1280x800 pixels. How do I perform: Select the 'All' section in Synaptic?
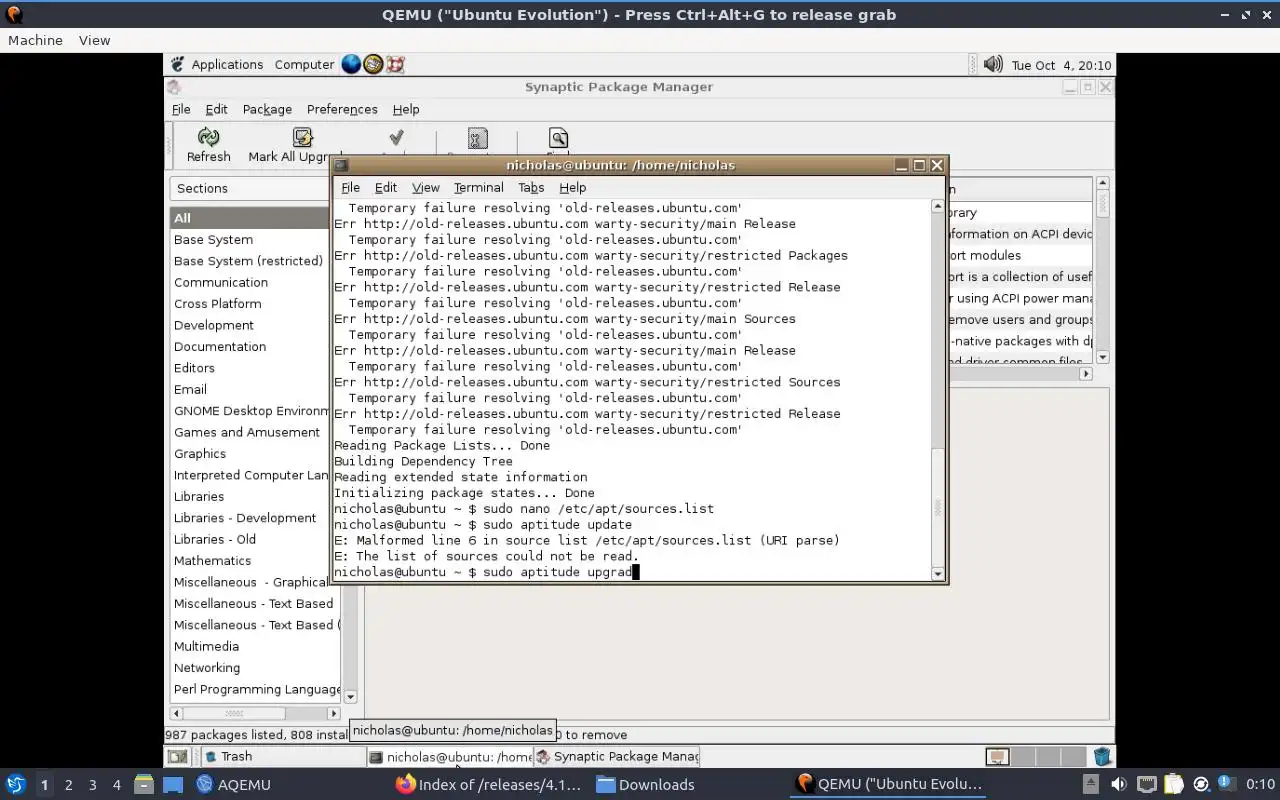click(x=250, y=218)
